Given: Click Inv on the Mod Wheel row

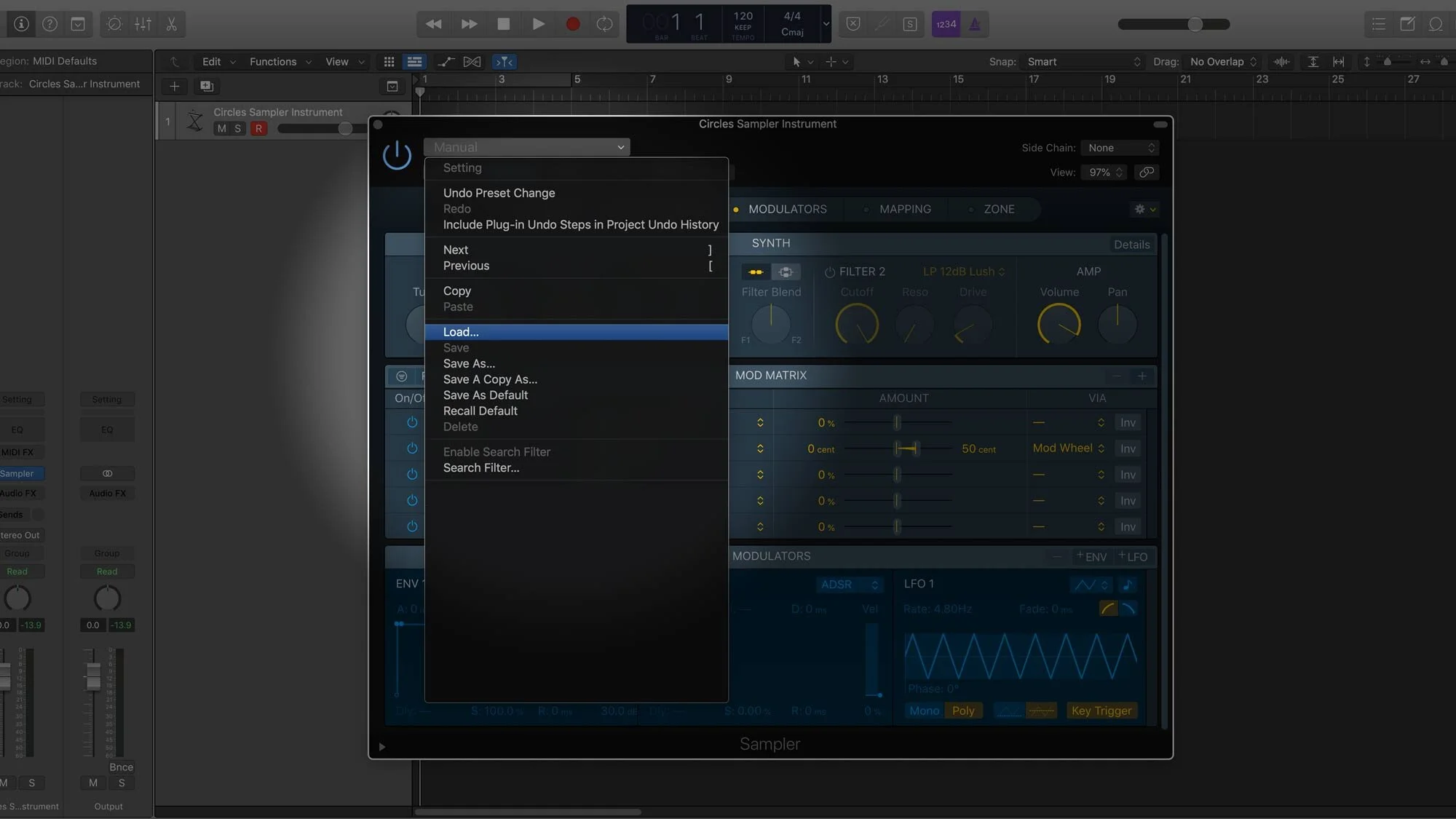Looking at the screenshot, I should click(x=1128, y=448).
